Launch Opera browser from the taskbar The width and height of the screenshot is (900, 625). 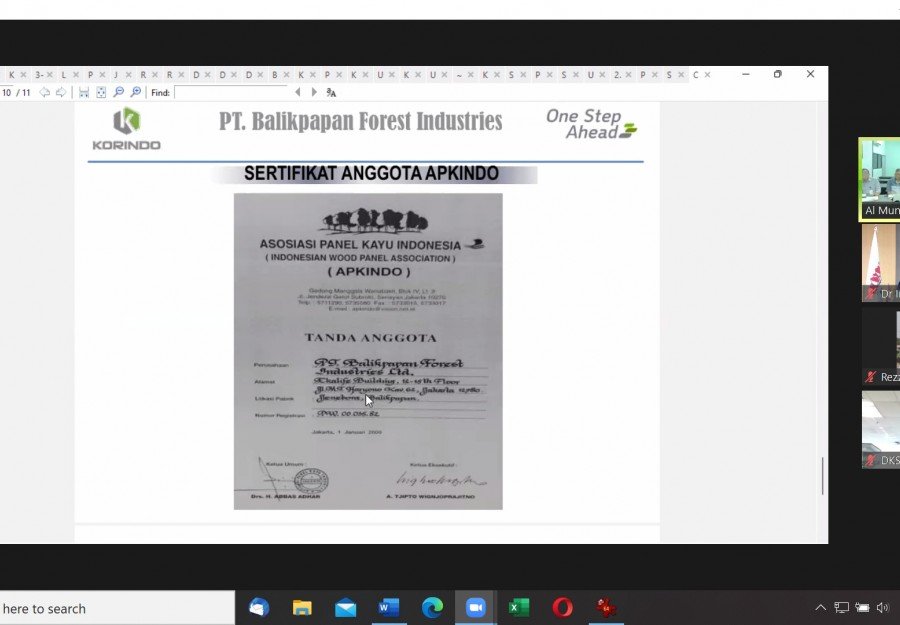click(562, 607)
